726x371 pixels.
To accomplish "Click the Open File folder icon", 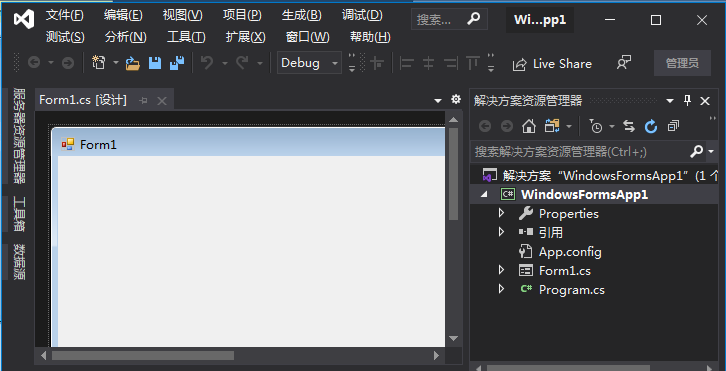I will pyautogui.click(x=133, y=63).
